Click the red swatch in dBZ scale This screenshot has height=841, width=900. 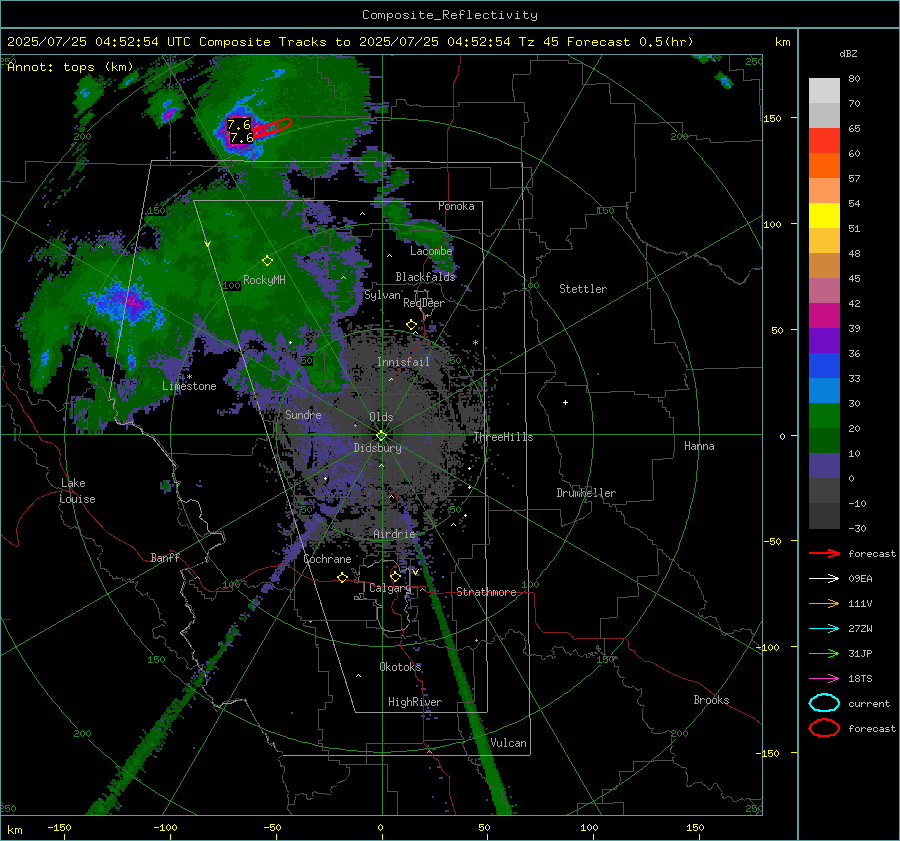[824, 141]
